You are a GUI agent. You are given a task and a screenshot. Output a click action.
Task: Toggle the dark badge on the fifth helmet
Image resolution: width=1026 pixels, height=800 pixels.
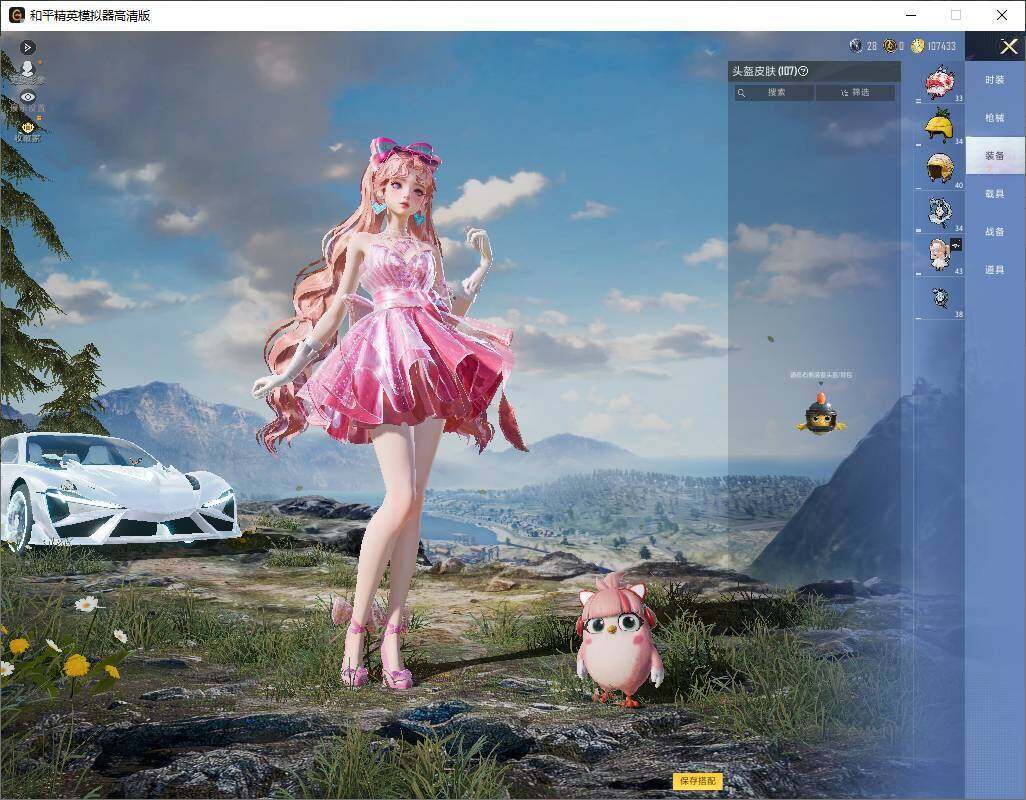(x=956, y=245)
